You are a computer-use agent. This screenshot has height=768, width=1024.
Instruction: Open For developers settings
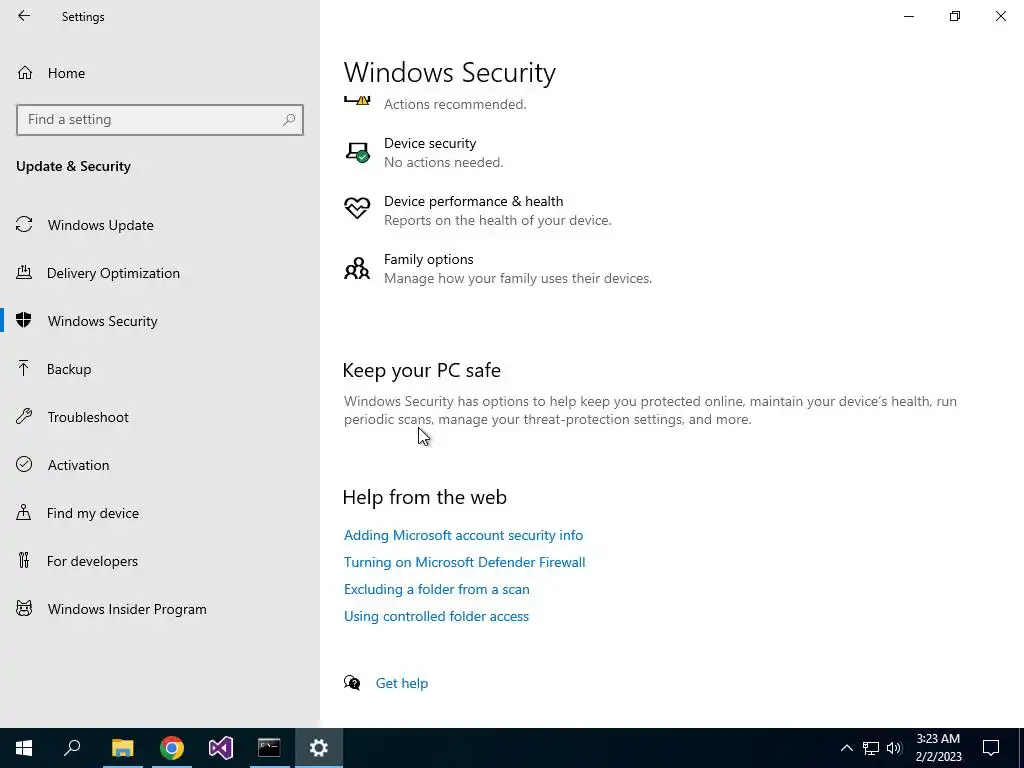pyautogui.click(x=92, y=561)
